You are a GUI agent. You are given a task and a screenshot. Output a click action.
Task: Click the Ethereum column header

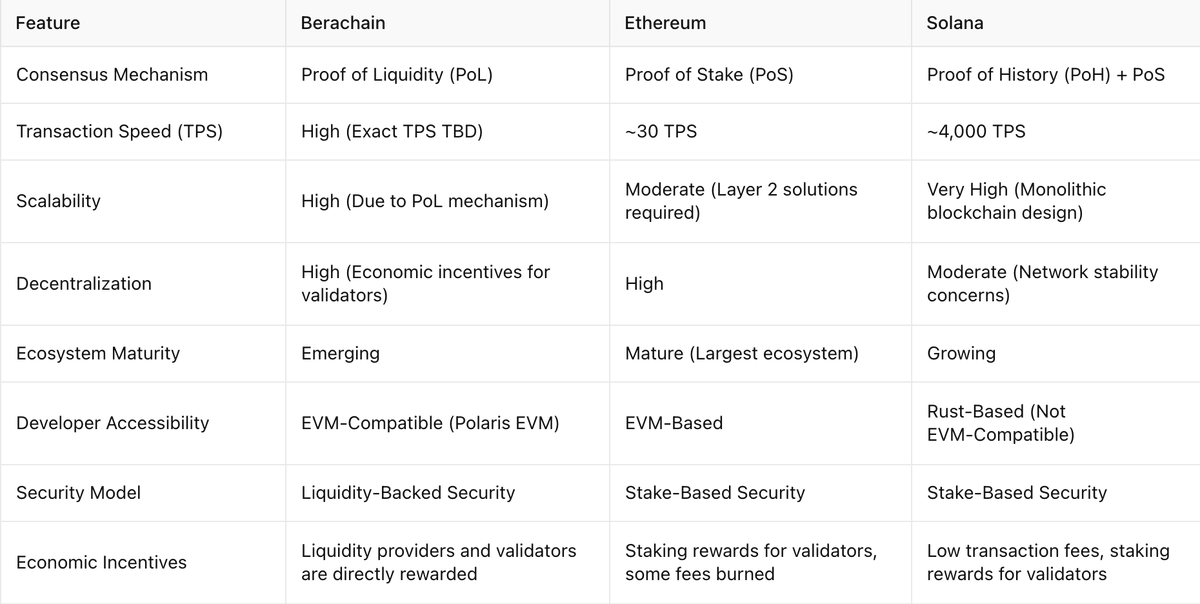tap(665, 22)
